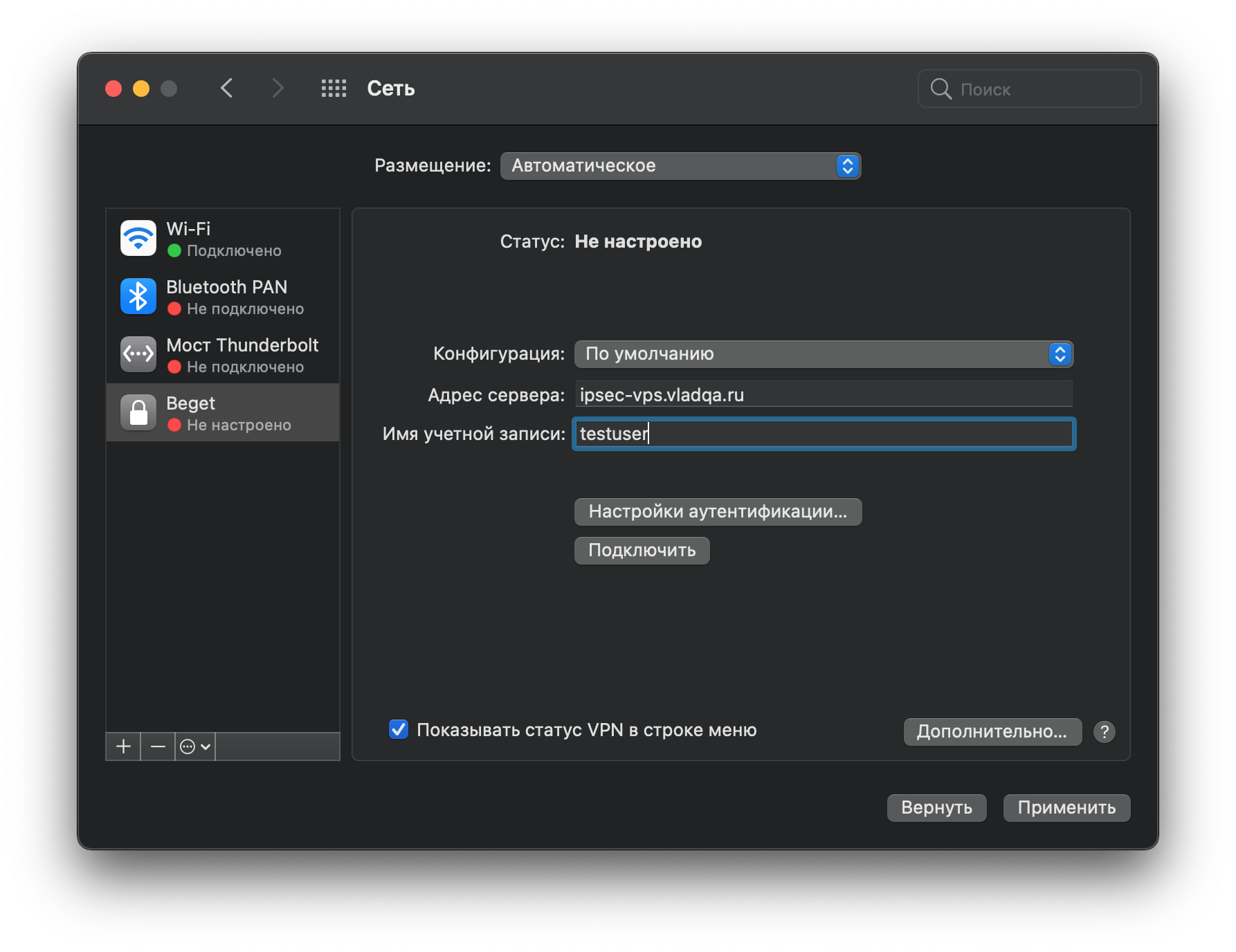Remove selected service with minus button
The image size is (1236, 952).
[x=158, y=747]
